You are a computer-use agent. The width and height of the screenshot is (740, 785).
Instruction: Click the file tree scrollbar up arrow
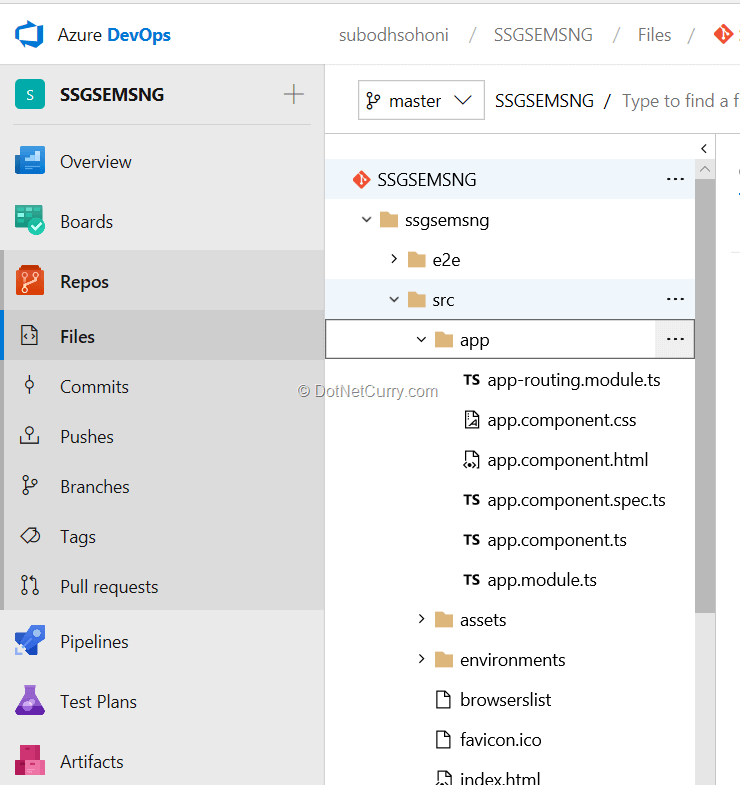pyautogui.click(x=705, y=169)
